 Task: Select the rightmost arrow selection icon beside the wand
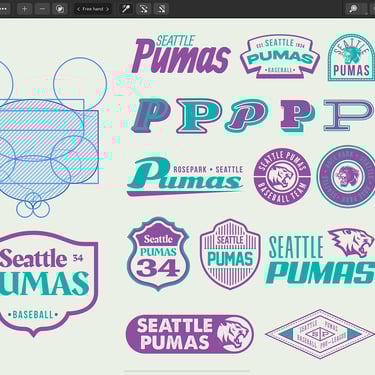click(x=161, y=9)
